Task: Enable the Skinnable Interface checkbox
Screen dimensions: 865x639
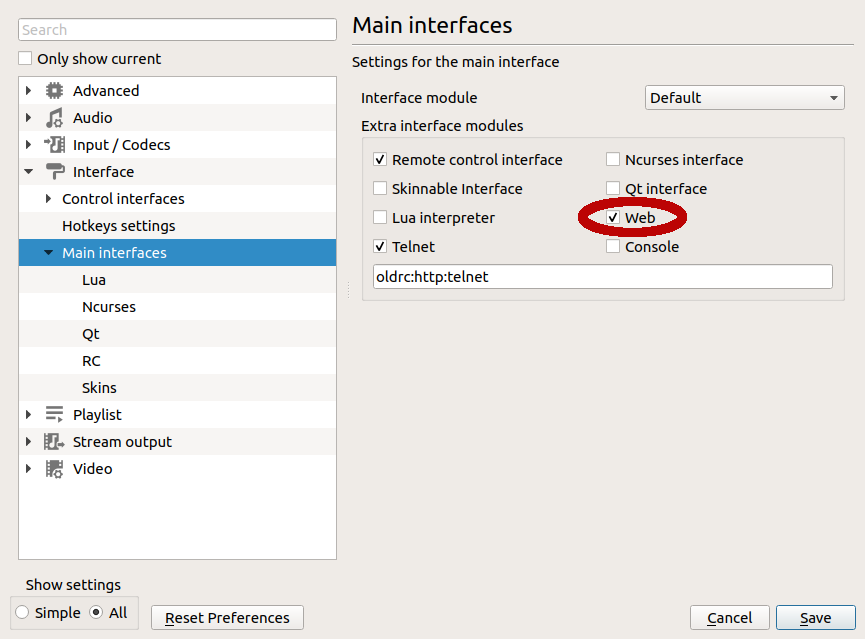Action: [x=380, y=189]
